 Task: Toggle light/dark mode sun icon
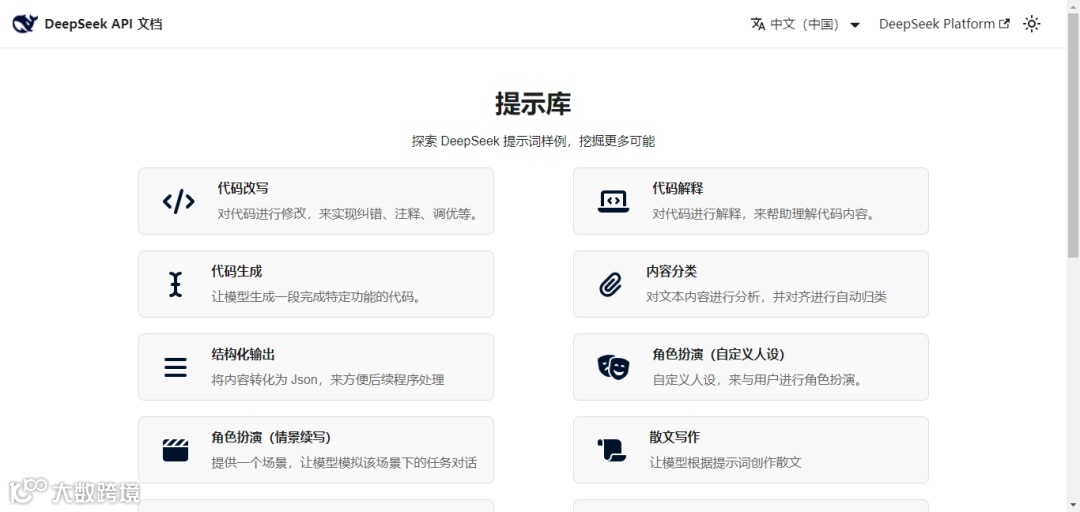click(1031, 24)
